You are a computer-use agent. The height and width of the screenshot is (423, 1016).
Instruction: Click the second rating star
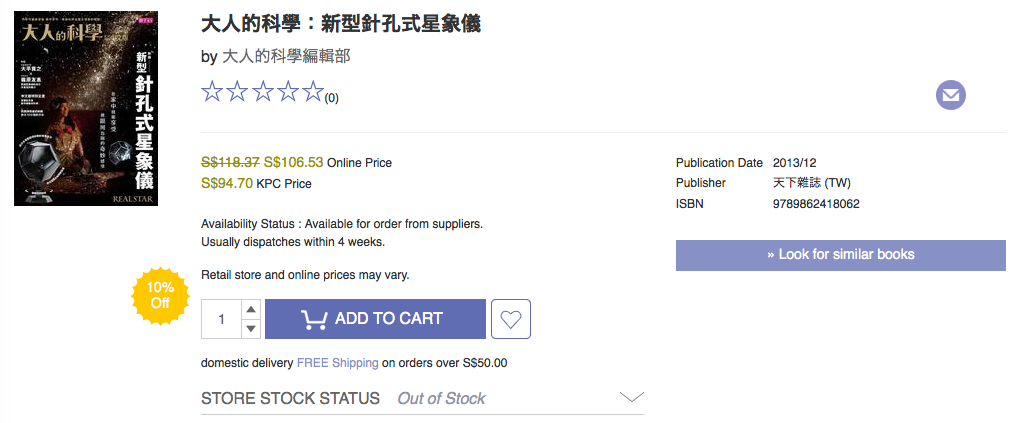click(237, 93)
